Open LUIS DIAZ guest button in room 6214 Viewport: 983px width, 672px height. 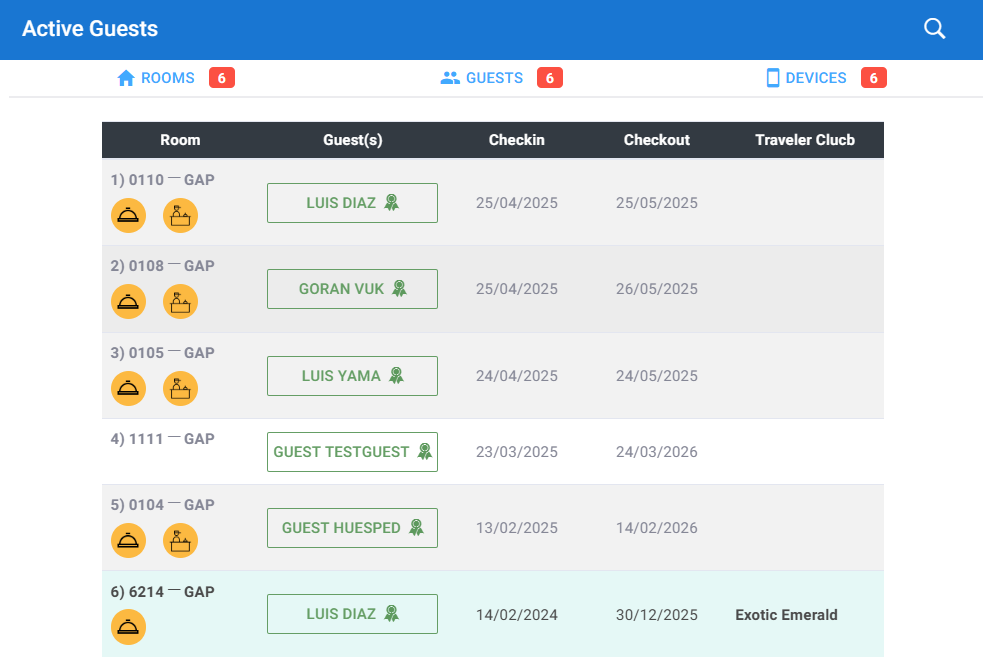click(352, 614)
